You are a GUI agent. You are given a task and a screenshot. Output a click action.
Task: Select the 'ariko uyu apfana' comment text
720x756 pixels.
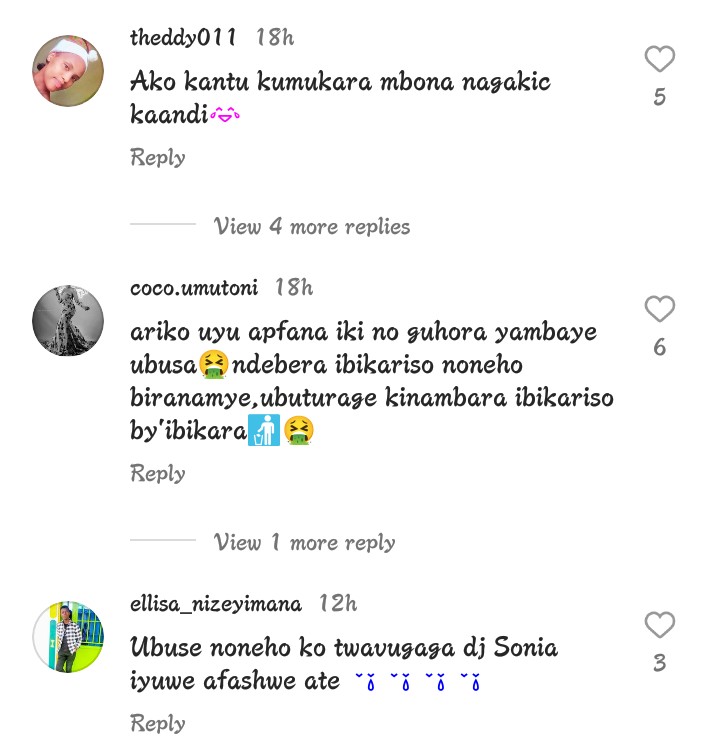point(372,381)
